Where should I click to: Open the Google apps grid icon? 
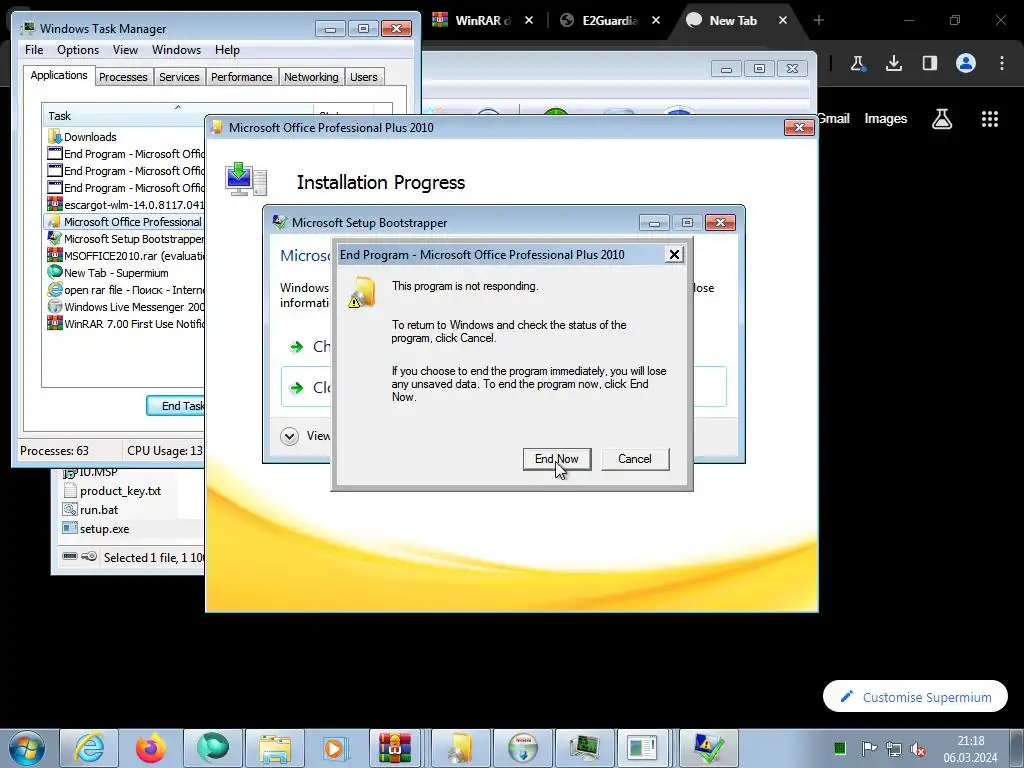(989, 118)
